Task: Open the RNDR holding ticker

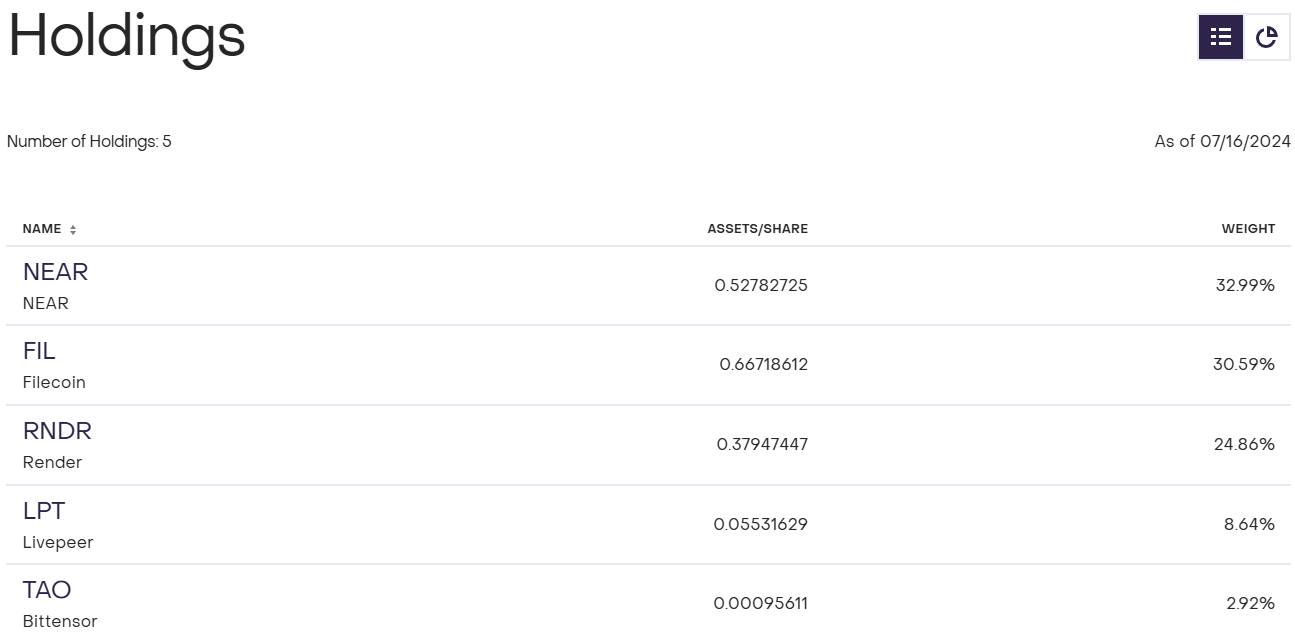Action: click(x=57, y=431)
